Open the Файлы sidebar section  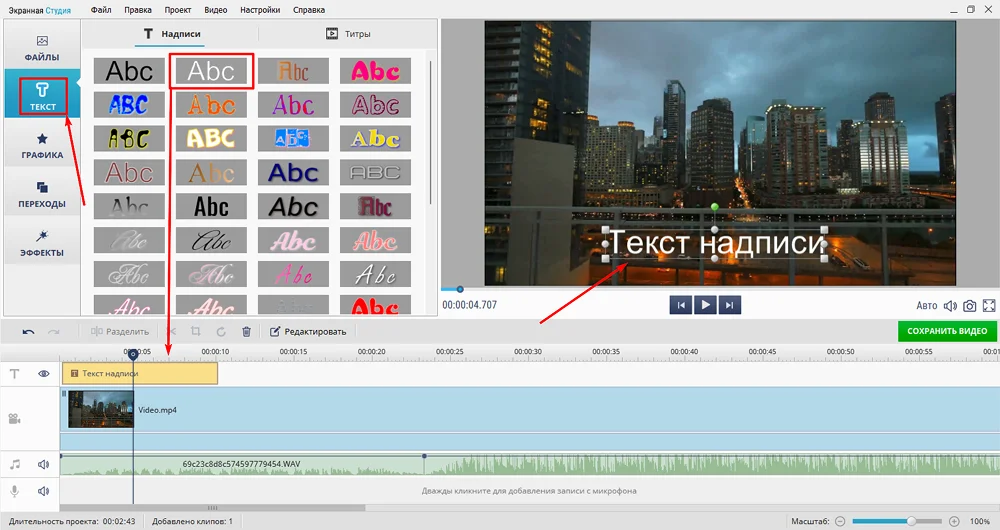pos(42,48)
